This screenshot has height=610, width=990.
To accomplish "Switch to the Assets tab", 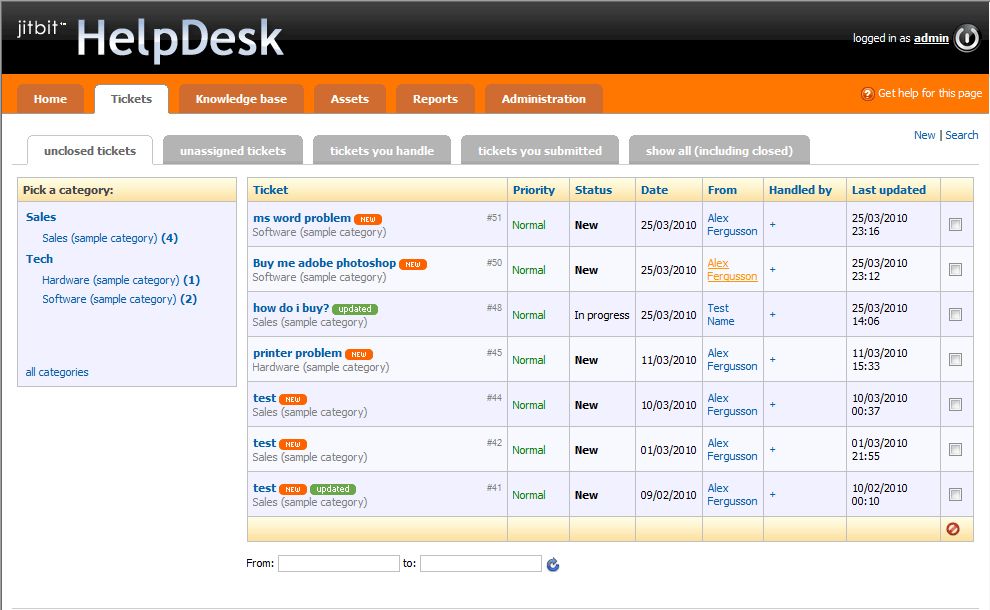I will pyautogui.click(x=350, y=99).
